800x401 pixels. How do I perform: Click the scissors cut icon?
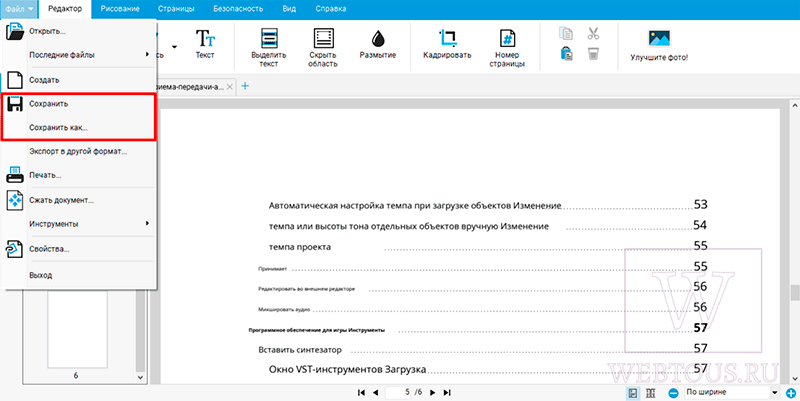point(592,34)
